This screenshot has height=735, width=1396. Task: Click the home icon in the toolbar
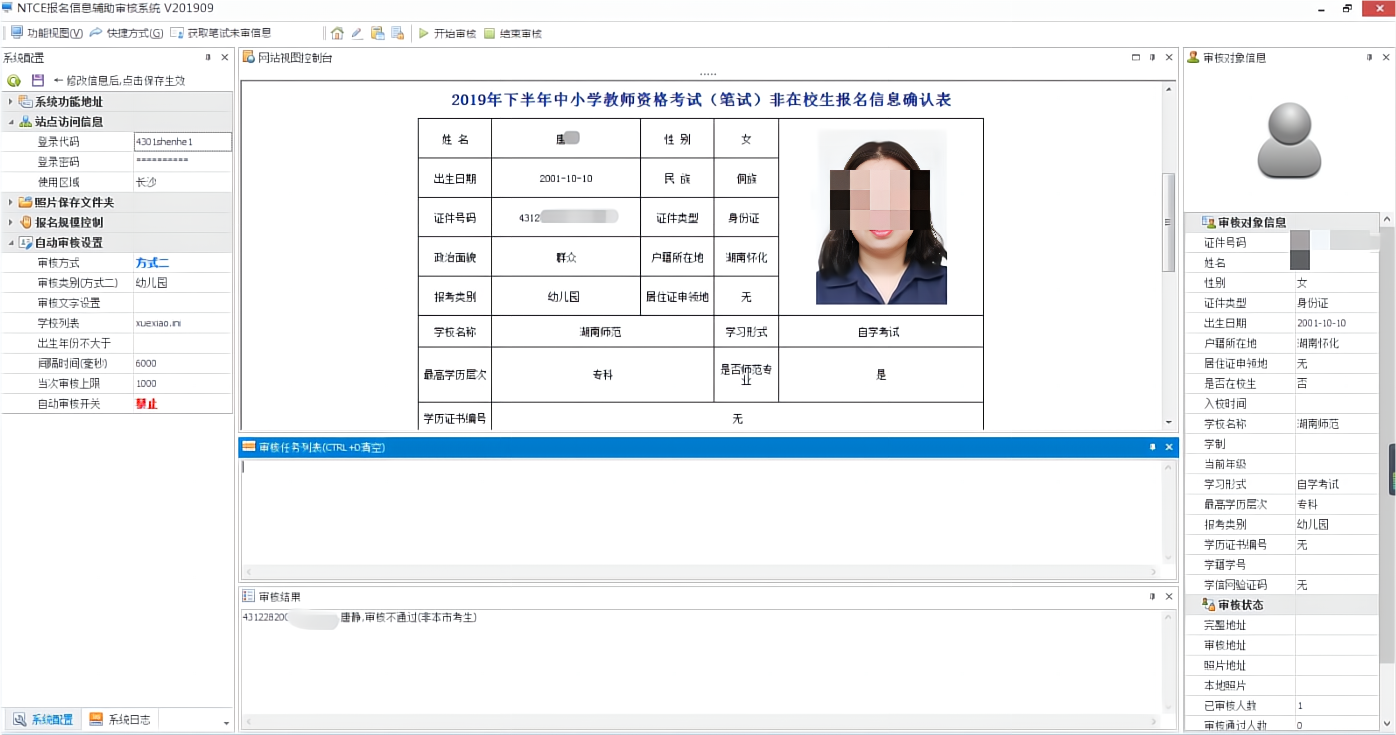pos(337,33)
